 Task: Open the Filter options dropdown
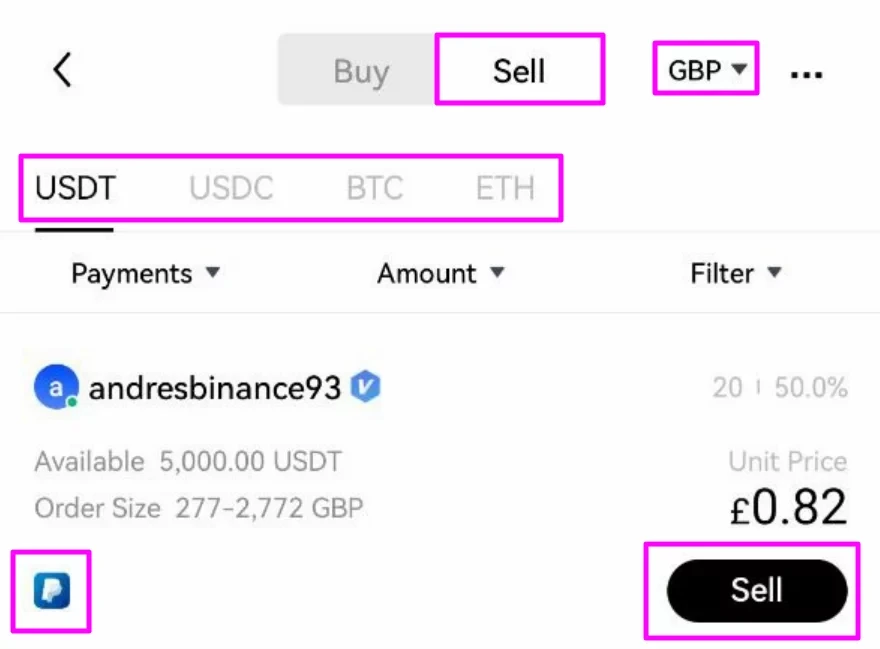(736, 273)
